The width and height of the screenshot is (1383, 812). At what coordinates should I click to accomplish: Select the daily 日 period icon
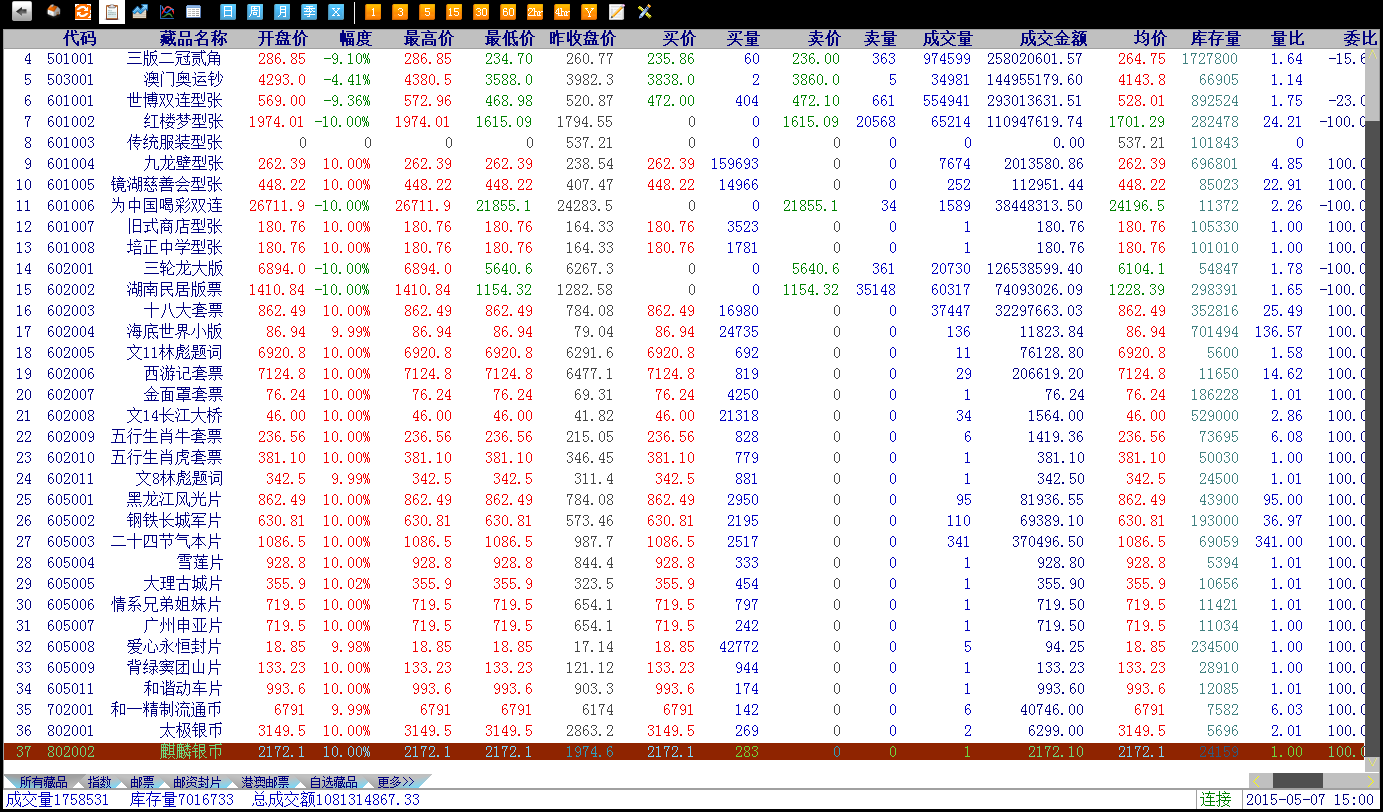click(228, 12)
